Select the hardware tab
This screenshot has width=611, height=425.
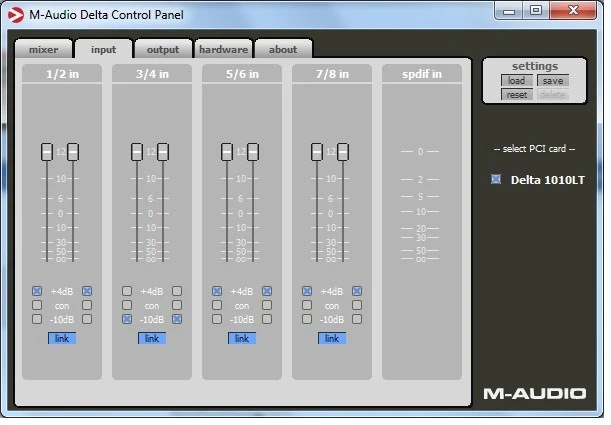click(x=223, y=49)
